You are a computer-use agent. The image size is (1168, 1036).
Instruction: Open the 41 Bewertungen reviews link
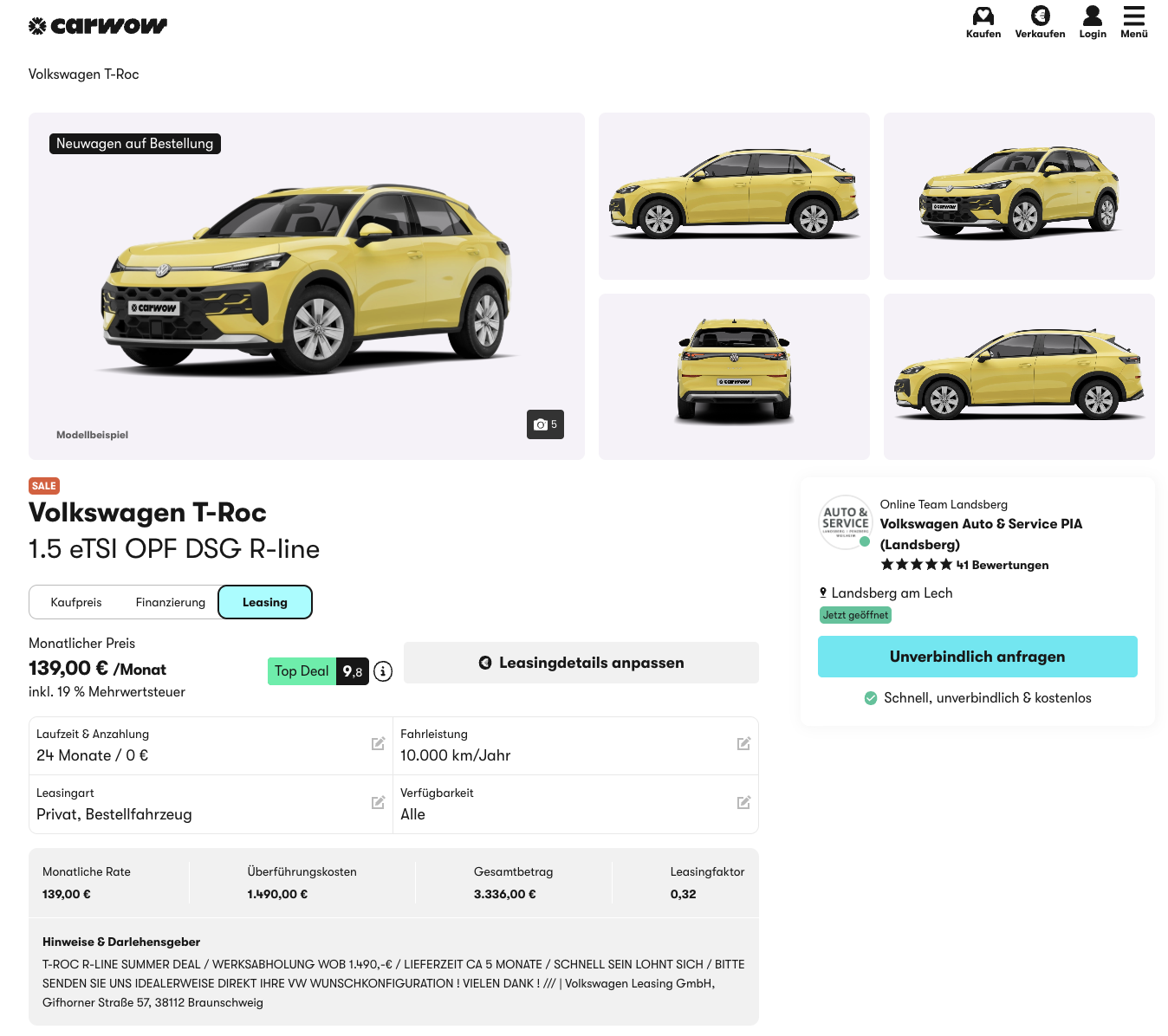point(1003,565)
